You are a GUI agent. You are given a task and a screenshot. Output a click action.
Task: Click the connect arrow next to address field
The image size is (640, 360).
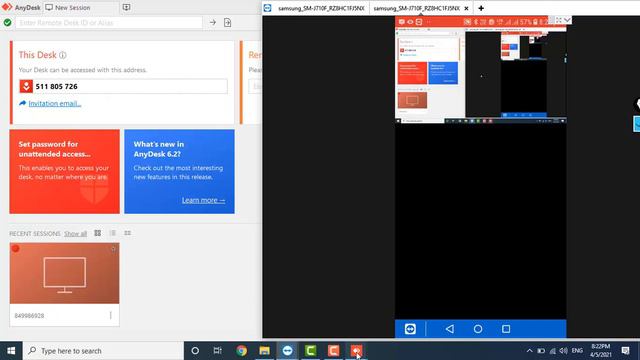(x=213, y=22)
